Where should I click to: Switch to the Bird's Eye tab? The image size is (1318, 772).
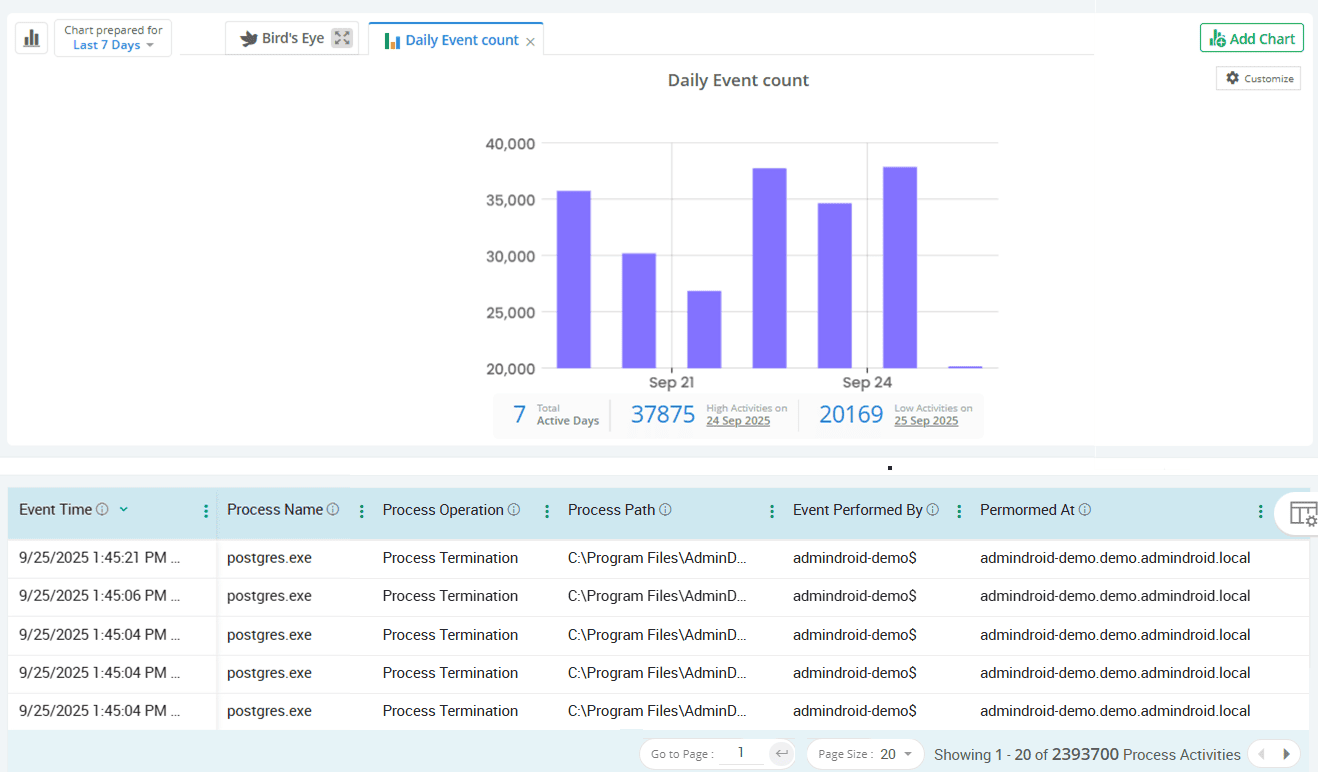point(291,37)
